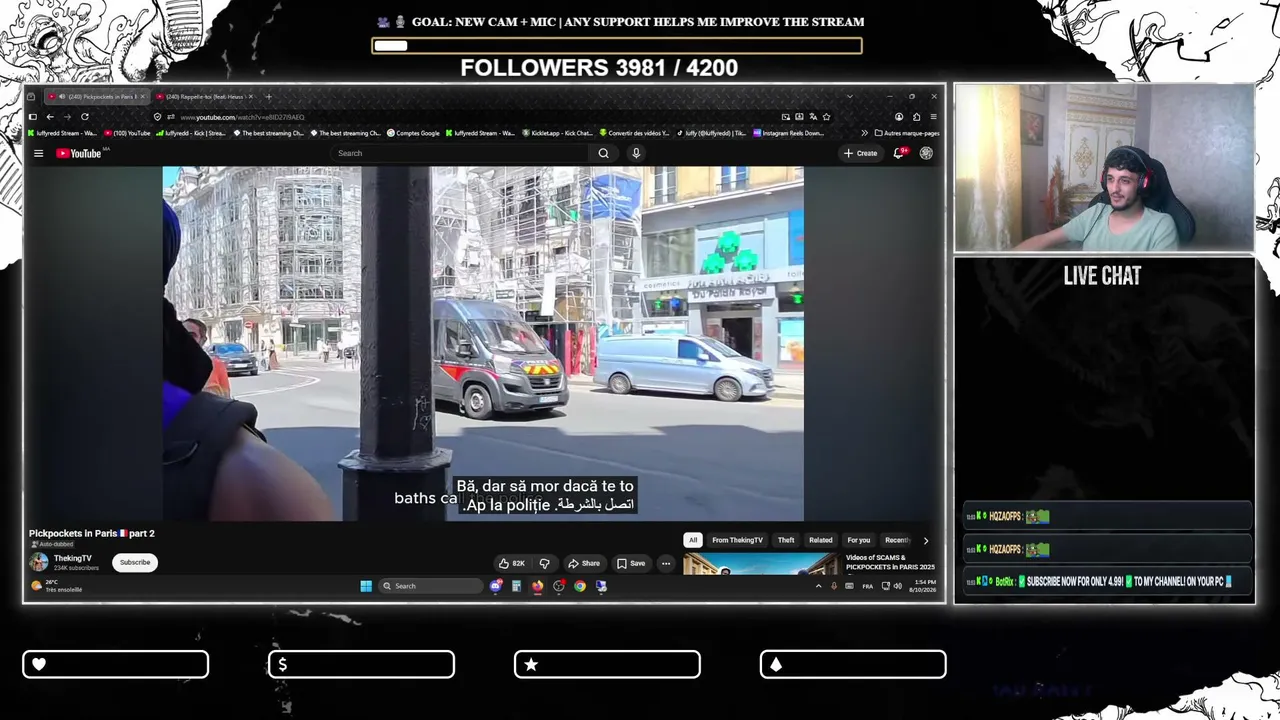1280x720 pixels.
Task: Click the Auto-dubbed label under the title
Action: click(x=52, y=545)
